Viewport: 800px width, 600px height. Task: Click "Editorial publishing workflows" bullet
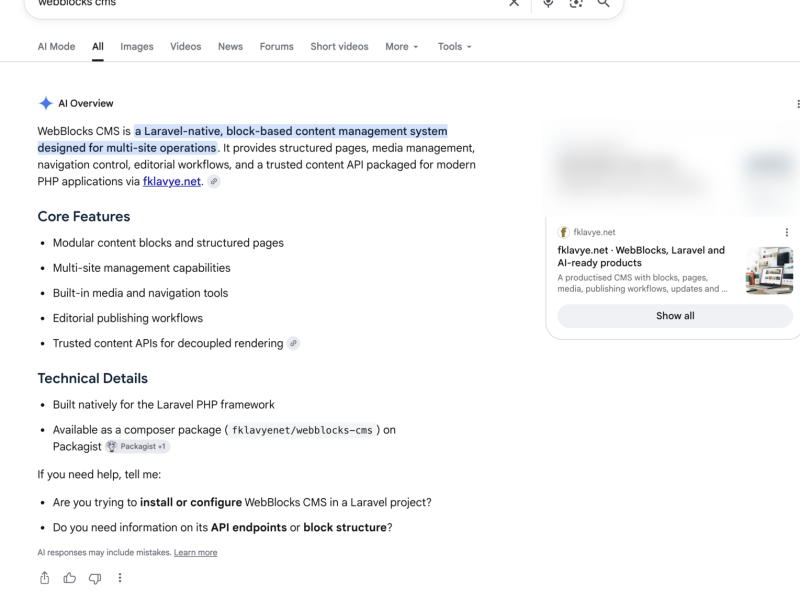[x=128, y=318]
